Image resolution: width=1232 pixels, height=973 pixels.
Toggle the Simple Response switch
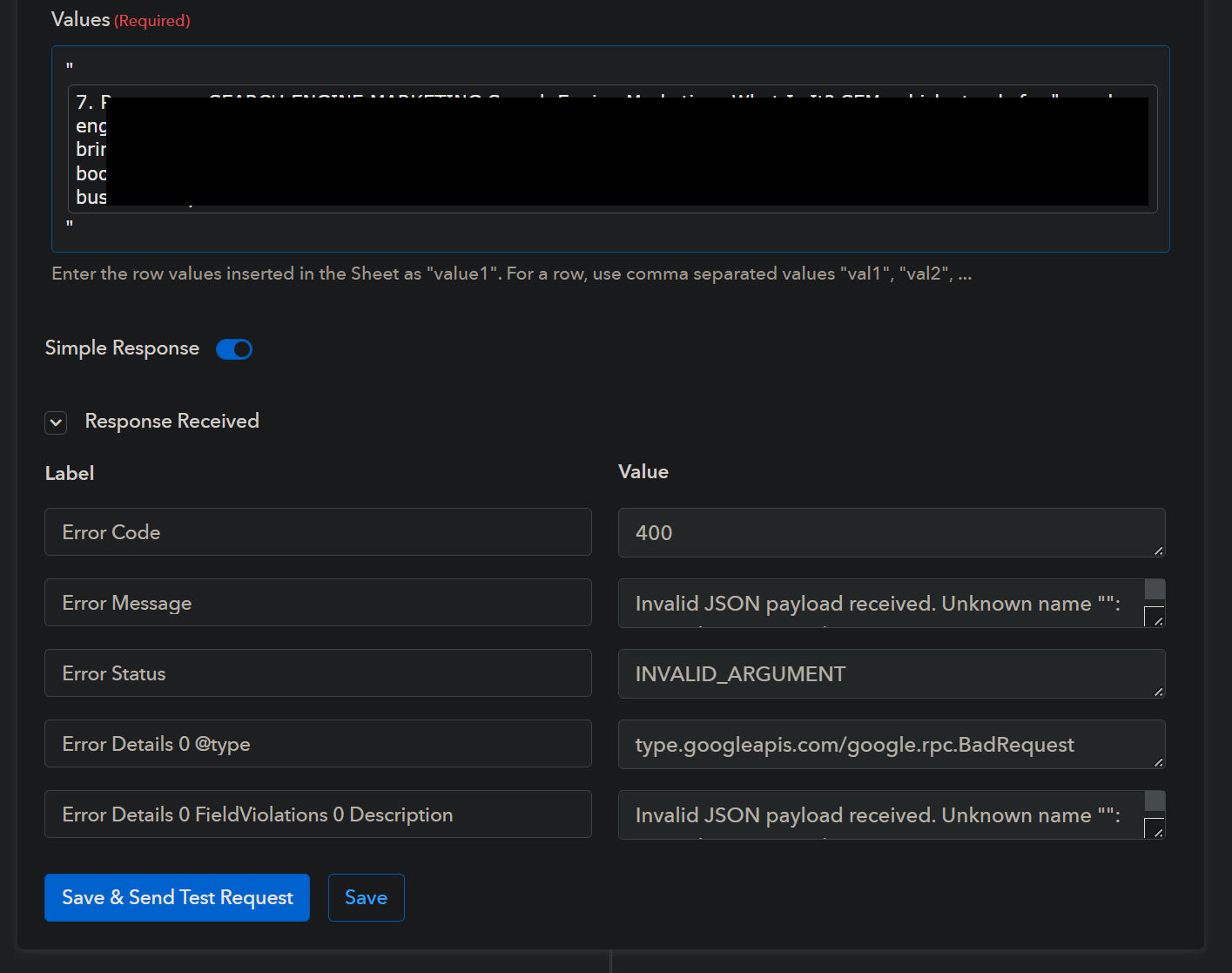pyautogui.click(x=234, y=349)
